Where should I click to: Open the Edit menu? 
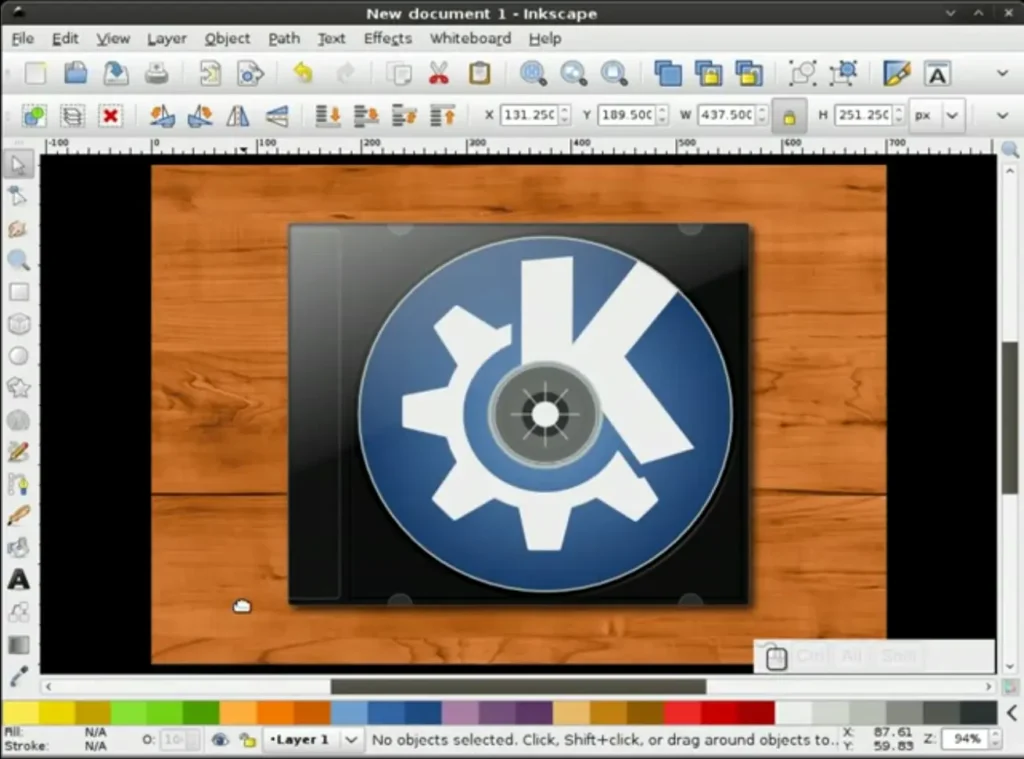click(65, 39)
